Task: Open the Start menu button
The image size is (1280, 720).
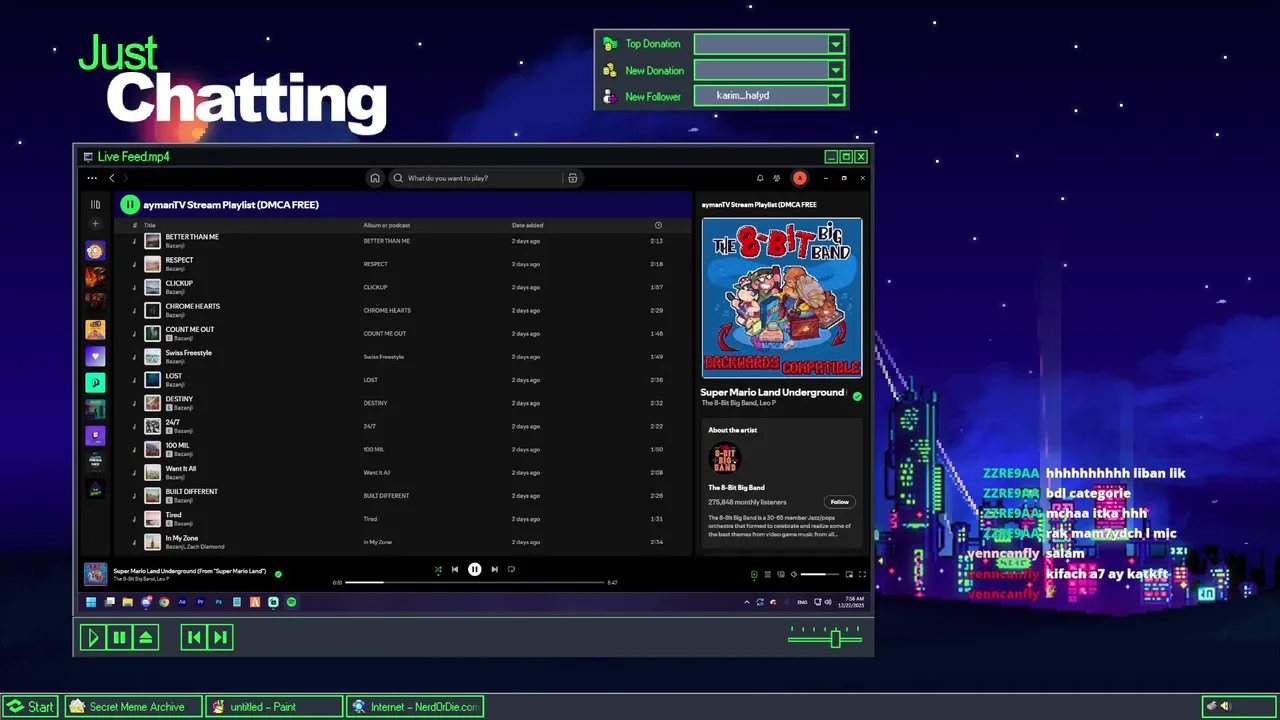Action: coord(30,707)
